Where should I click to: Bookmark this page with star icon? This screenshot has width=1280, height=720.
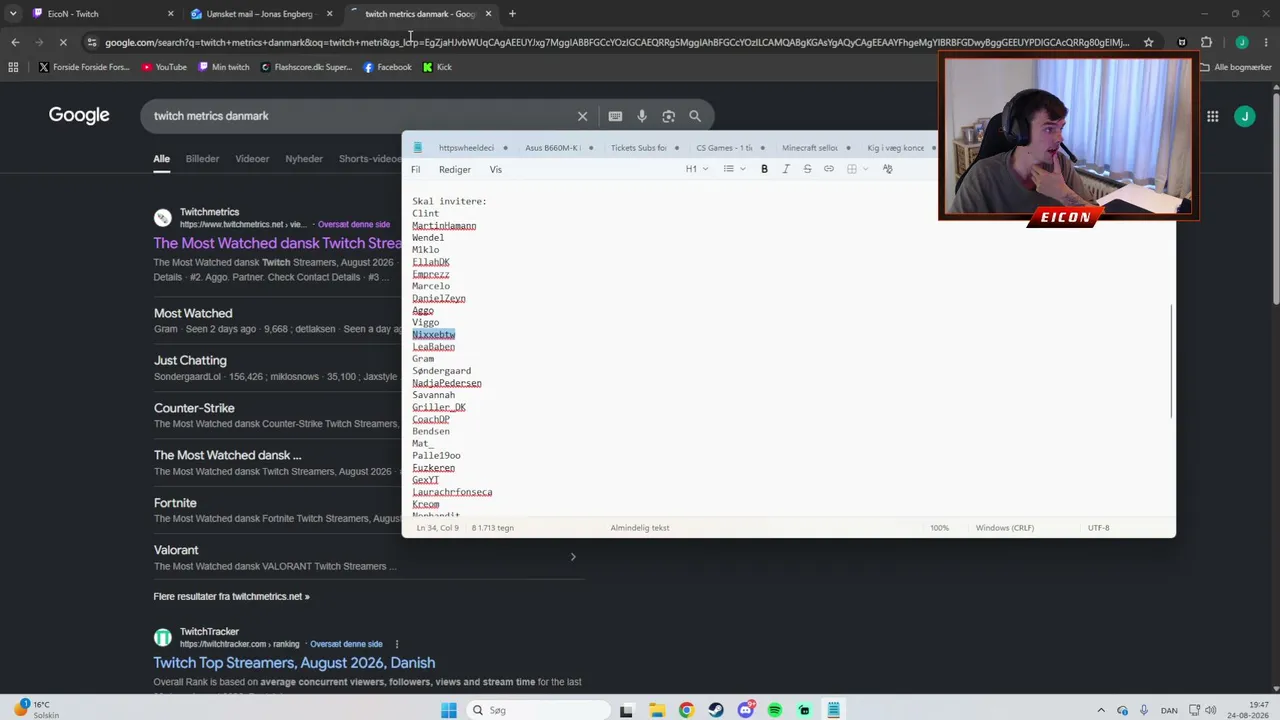tap(1148, 42)
